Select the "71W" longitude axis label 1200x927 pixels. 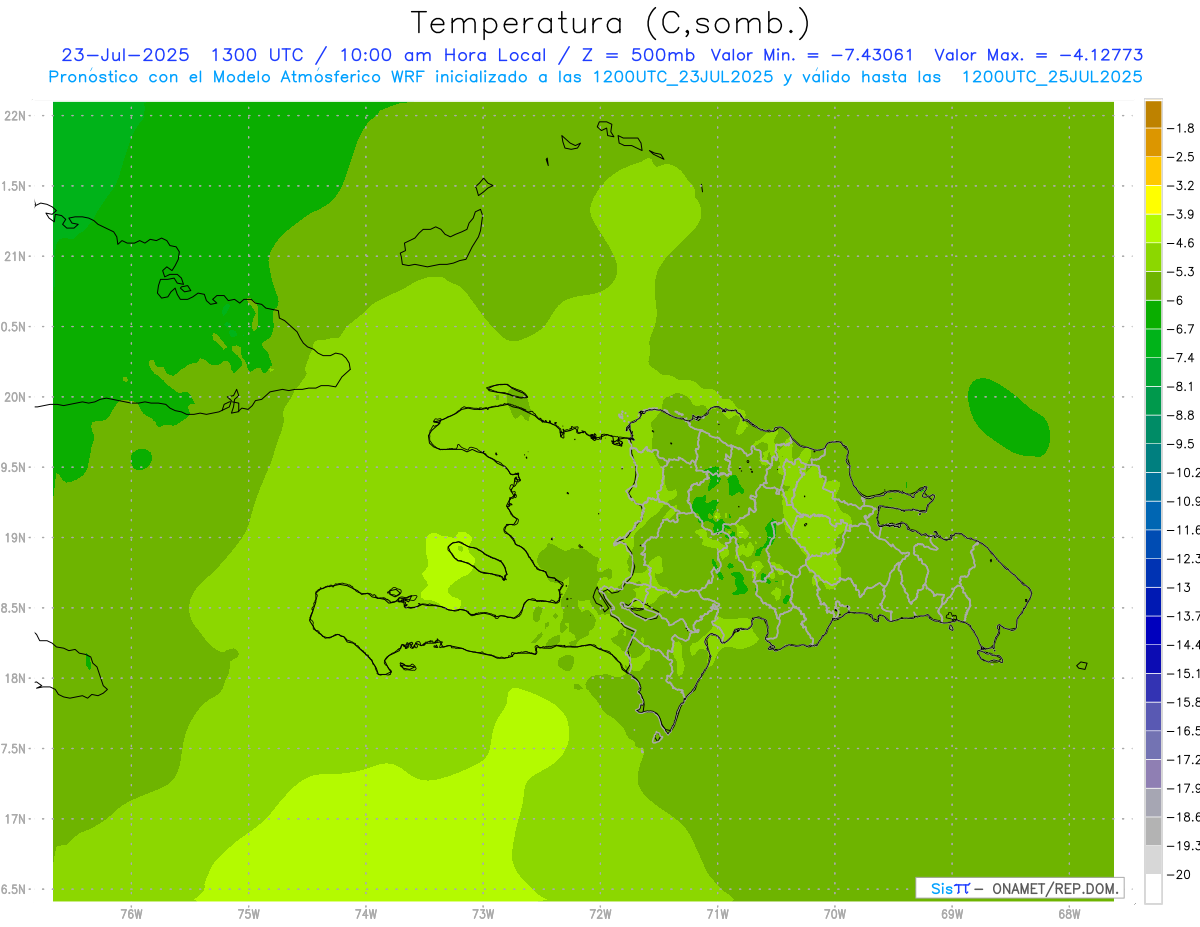(x=718, y=914)
